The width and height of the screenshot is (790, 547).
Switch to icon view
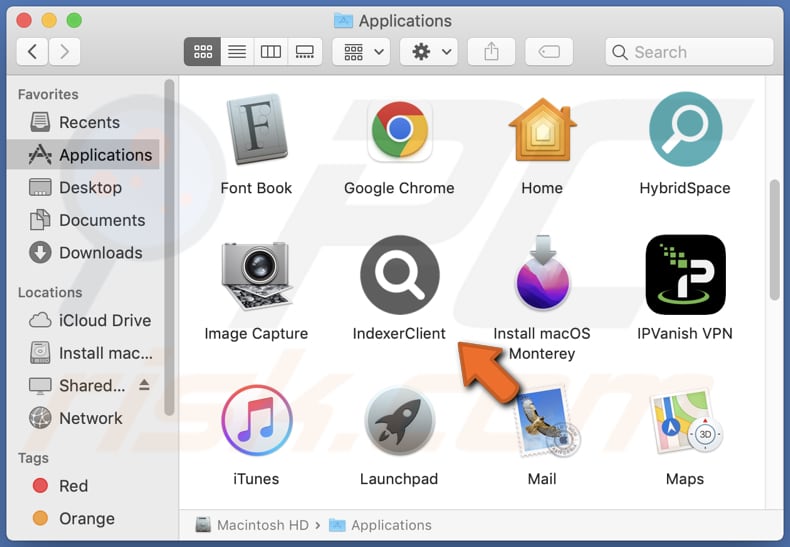click(x=203, y=52)
